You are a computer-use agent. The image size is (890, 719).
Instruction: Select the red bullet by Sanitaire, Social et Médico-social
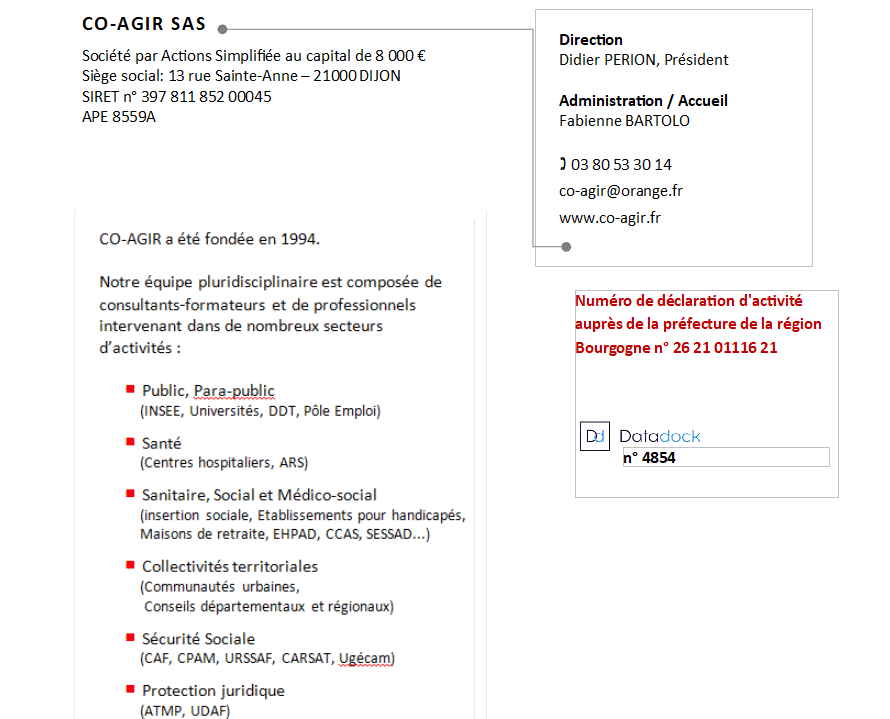point(130,493)
